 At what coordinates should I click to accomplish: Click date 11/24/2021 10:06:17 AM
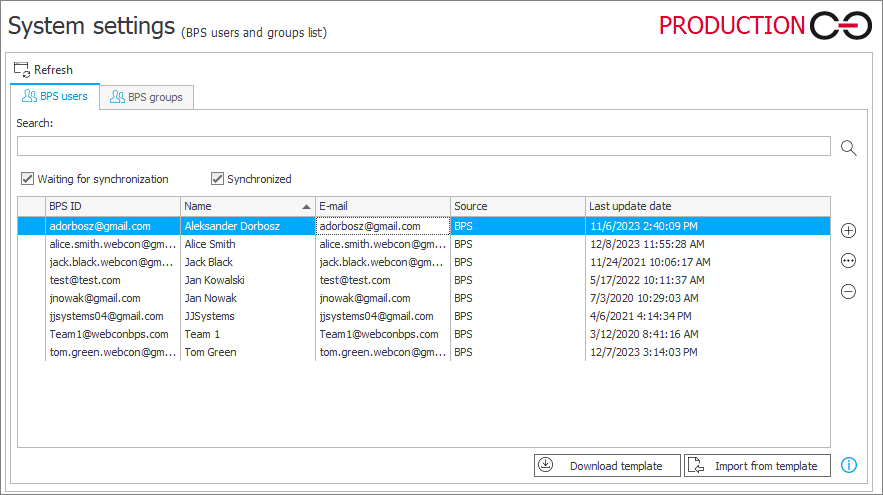pyautogui.click(x=708, y=262)
